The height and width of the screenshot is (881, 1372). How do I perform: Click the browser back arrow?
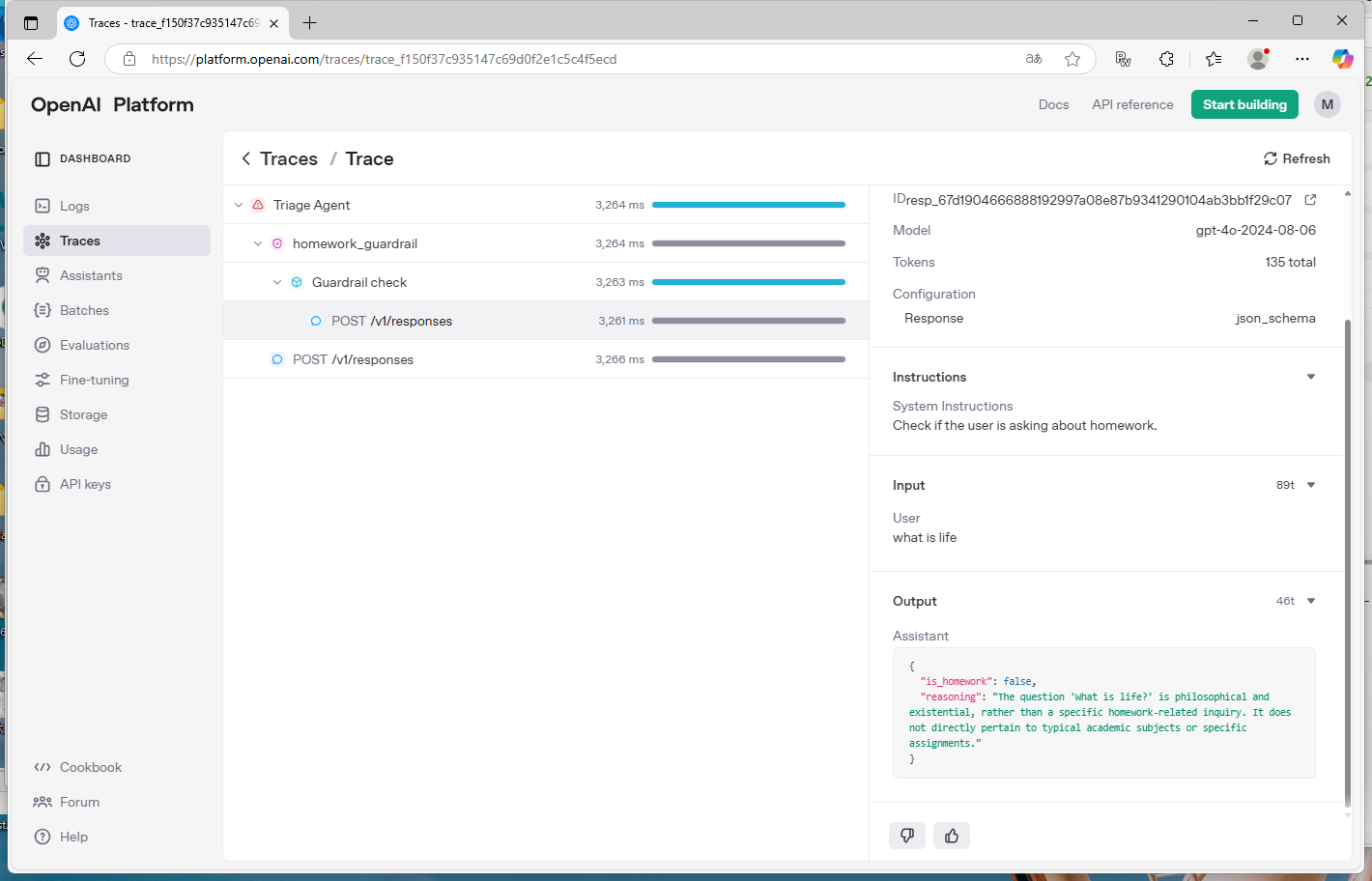[x=35, y=59]
